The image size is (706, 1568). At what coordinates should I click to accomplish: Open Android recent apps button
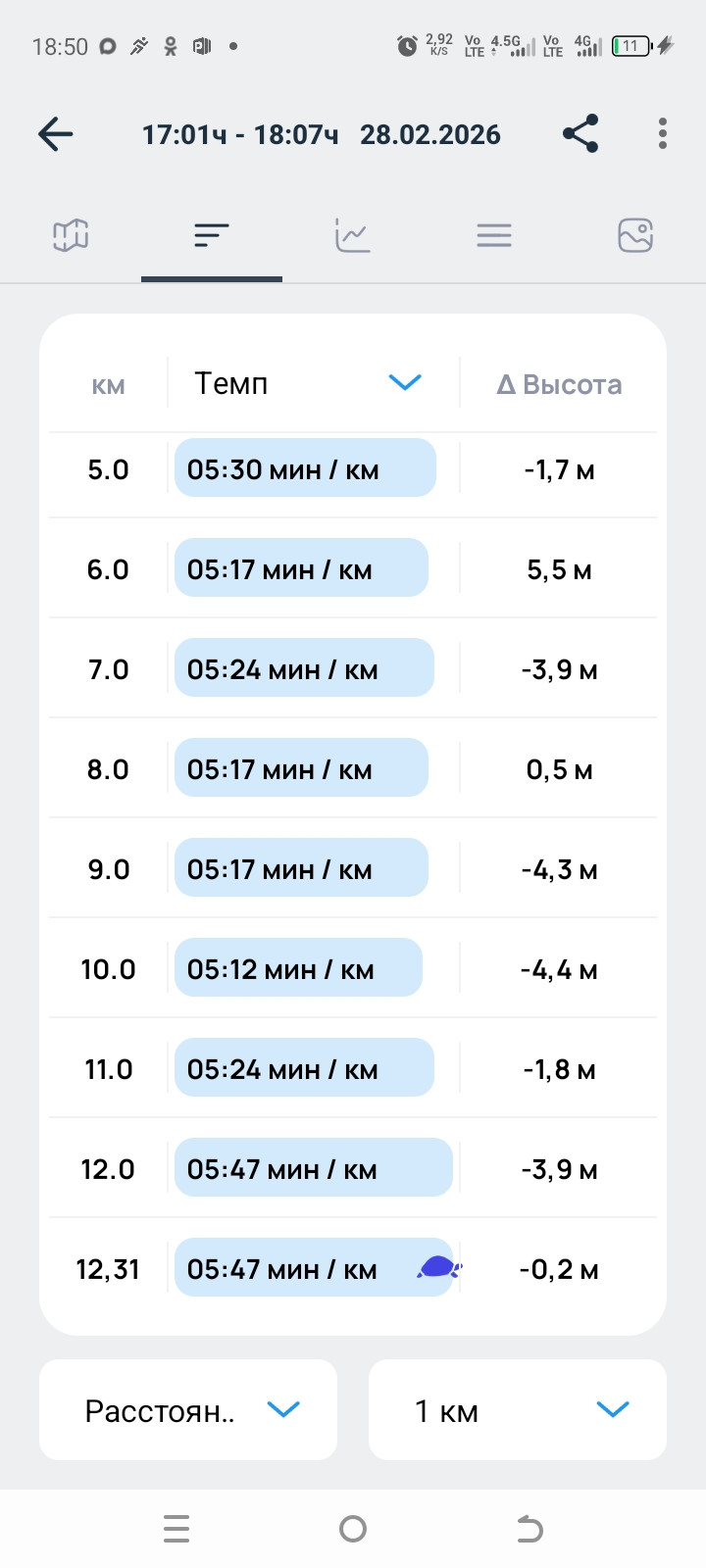pos(176,1529)
